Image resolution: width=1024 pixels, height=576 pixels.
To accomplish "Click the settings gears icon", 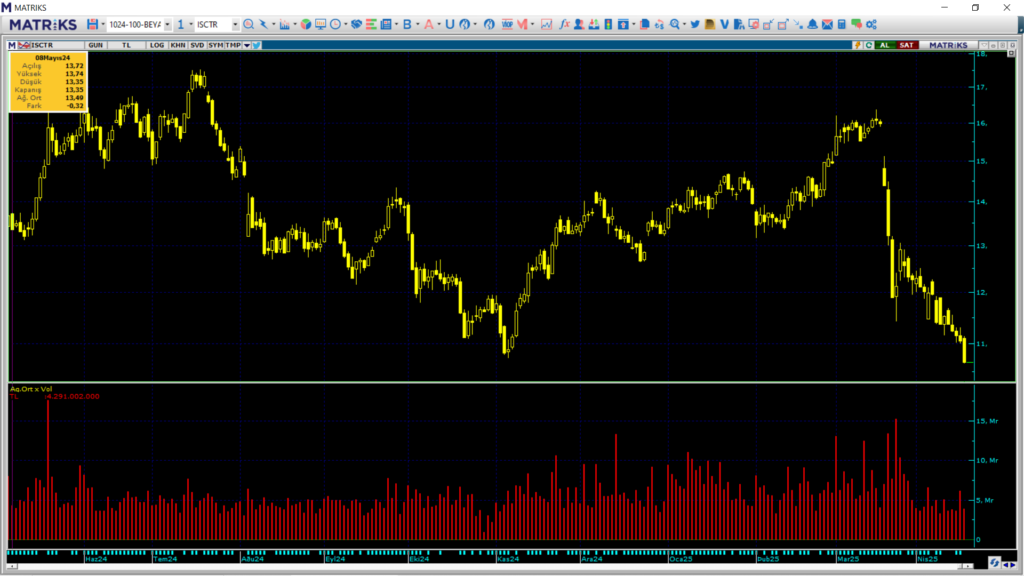I will coord(871,24).
